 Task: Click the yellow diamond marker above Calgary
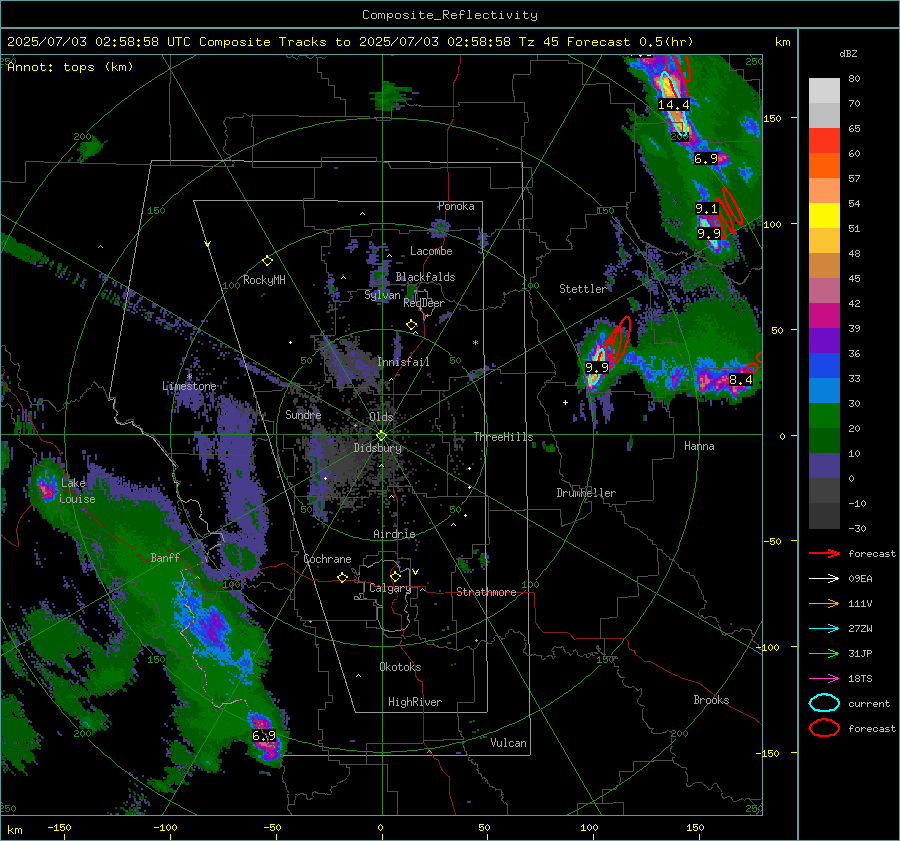coord(395,576)
